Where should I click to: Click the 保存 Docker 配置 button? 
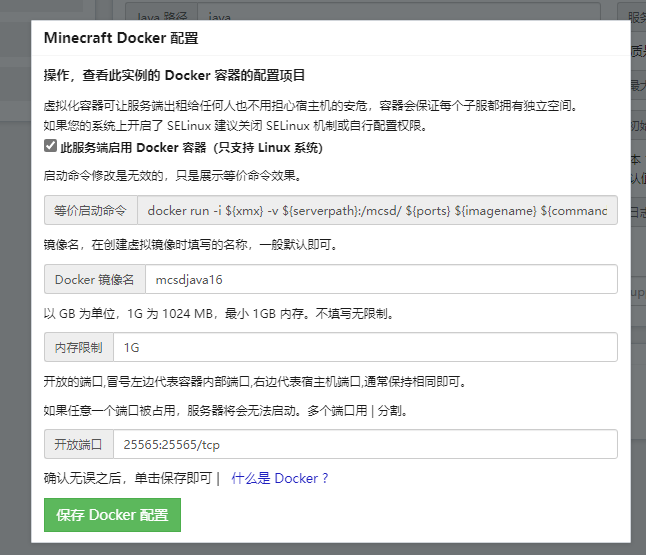coord(112,515)
